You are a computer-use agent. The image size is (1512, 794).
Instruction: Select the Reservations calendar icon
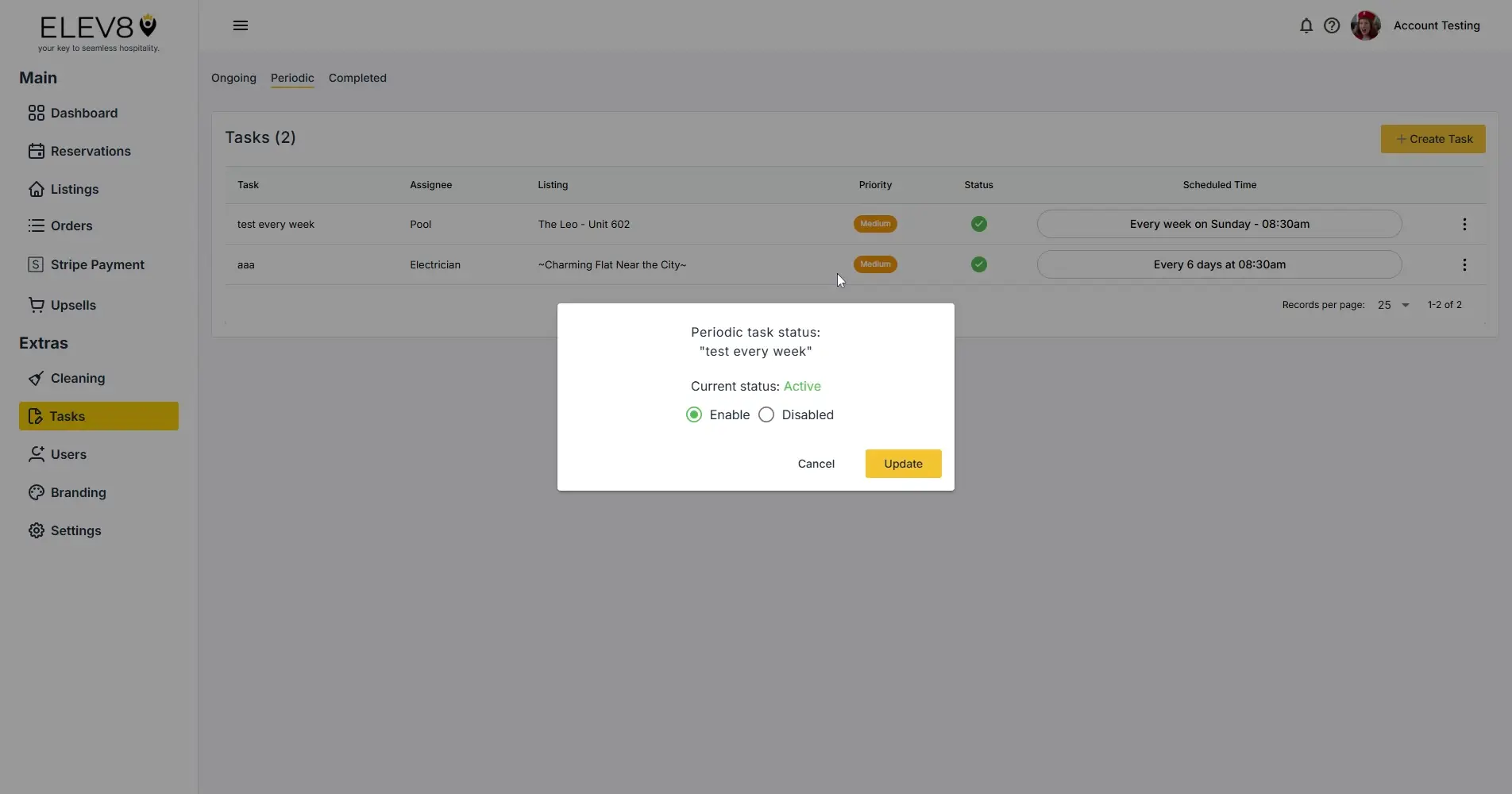click(x=37, y=151)
